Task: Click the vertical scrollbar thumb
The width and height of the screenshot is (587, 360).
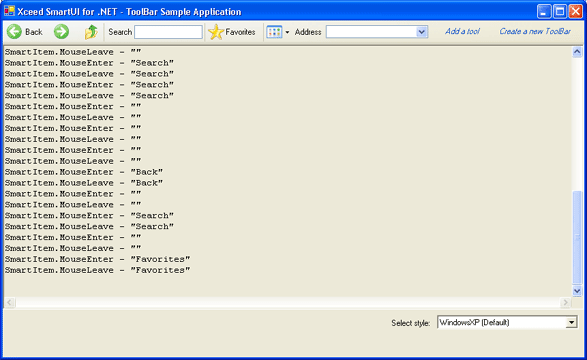Action: coord(577,238)
